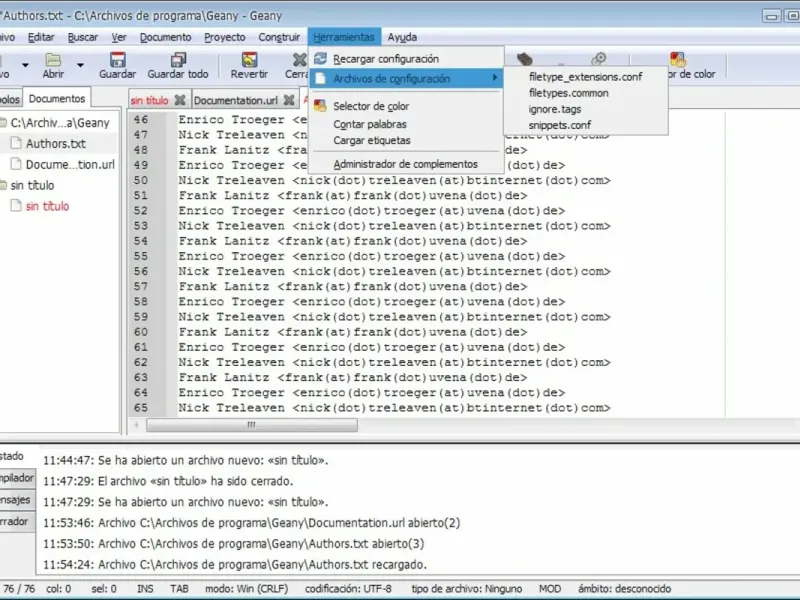The width and height of the screenshot is (800, 600).
Task: Click the color chooser icon in toolbar
Action: click(678, 59)
